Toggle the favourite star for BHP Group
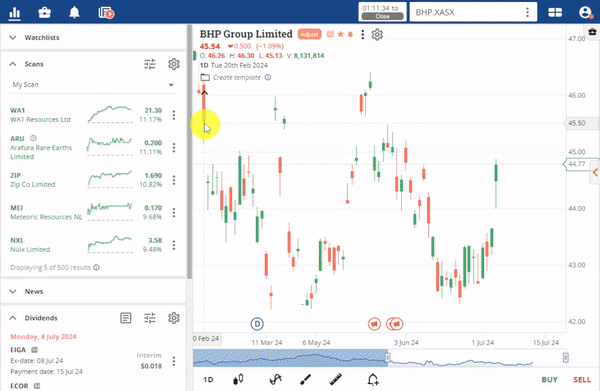The width and height of the screenshot is (600, 391). coord(341,34)
